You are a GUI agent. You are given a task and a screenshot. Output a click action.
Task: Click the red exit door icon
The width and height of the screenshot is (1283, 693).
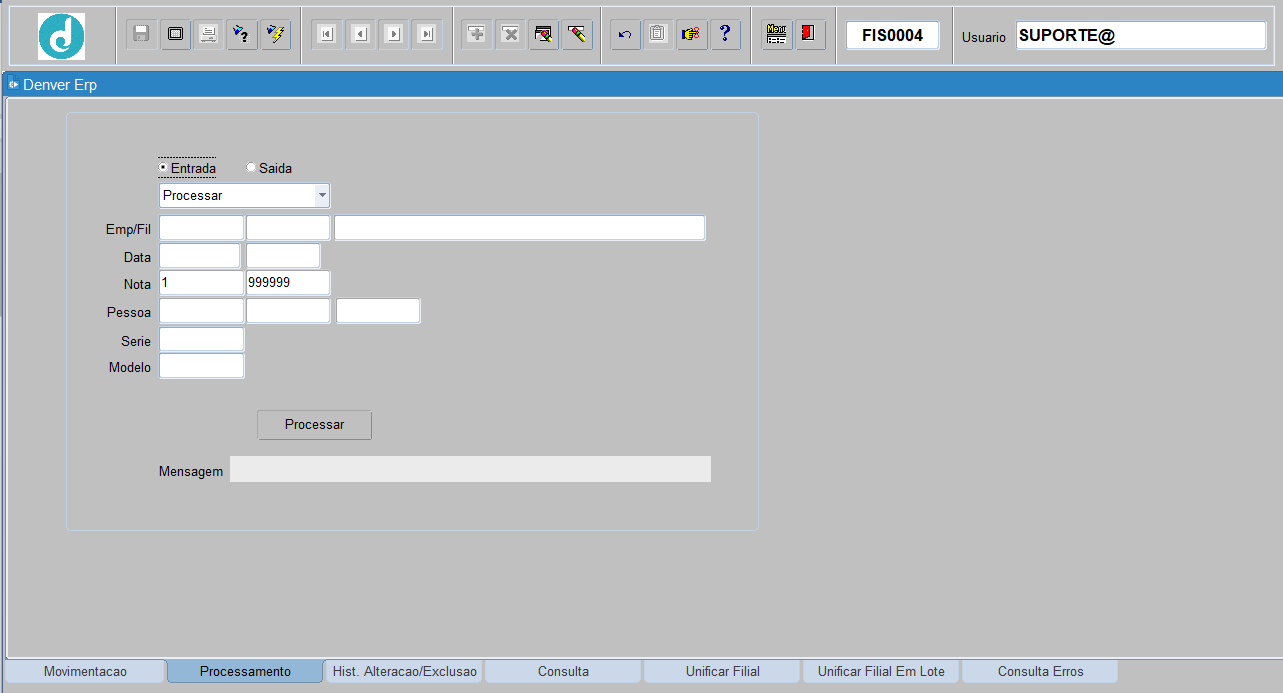(x=807, y=34)
